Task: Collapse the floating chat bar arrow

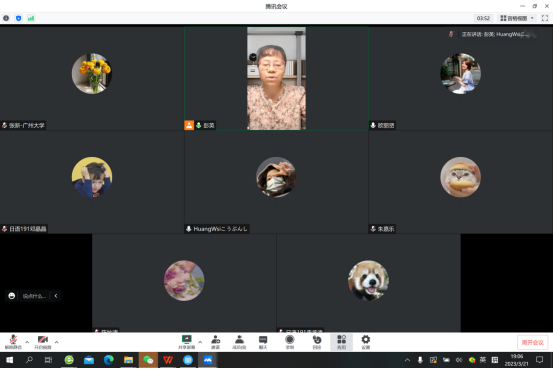Action: pos(56,296)
